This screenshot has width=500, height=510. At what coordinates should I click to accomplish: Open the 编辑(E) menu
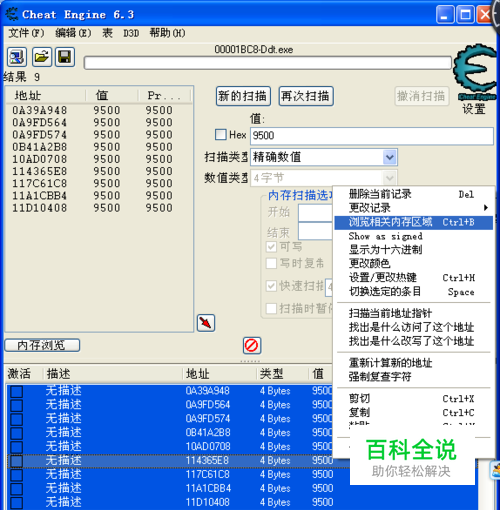73,33
